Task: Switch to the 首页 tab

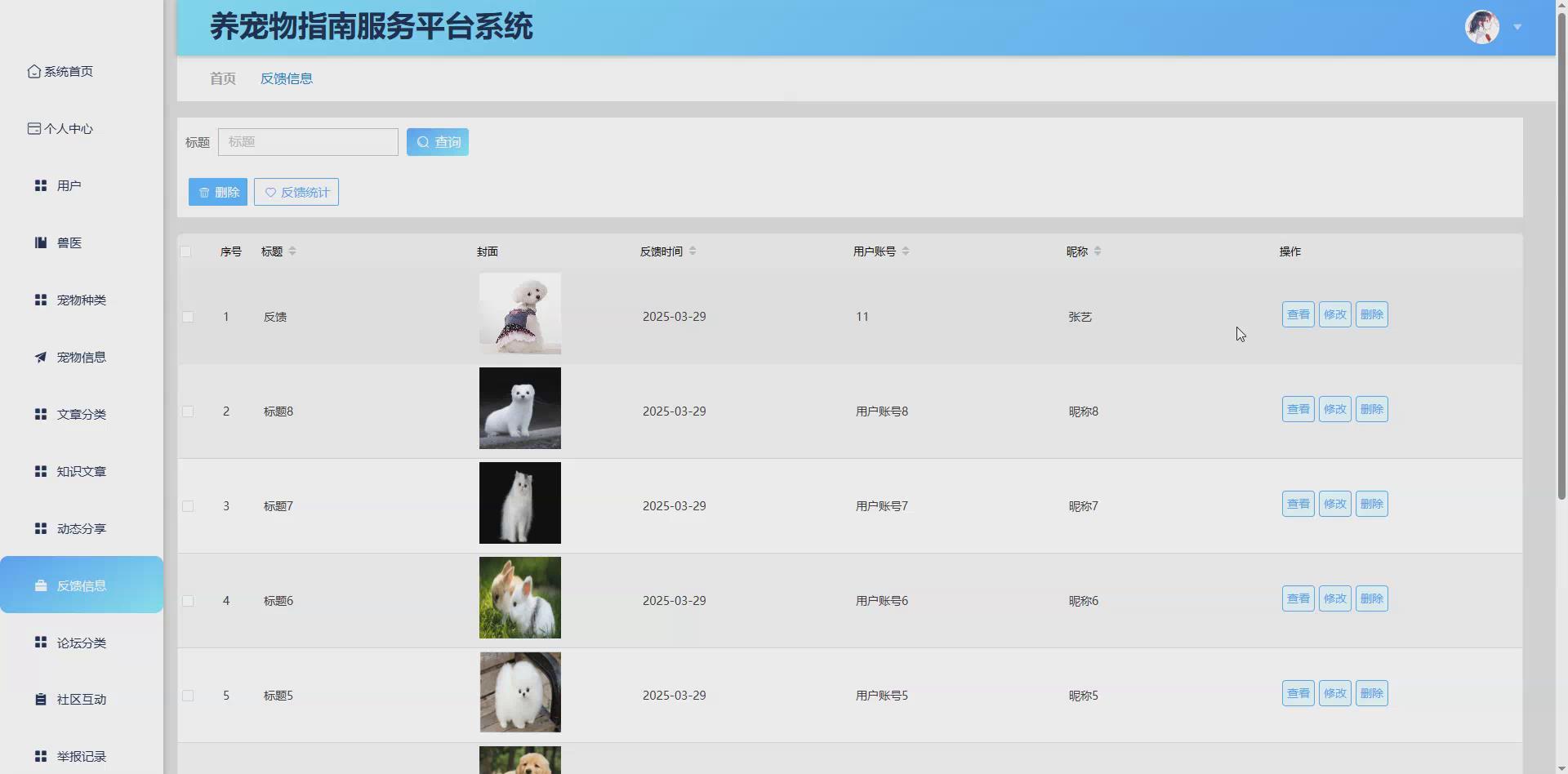Action: pyautogui.click(x=221, y=78)
